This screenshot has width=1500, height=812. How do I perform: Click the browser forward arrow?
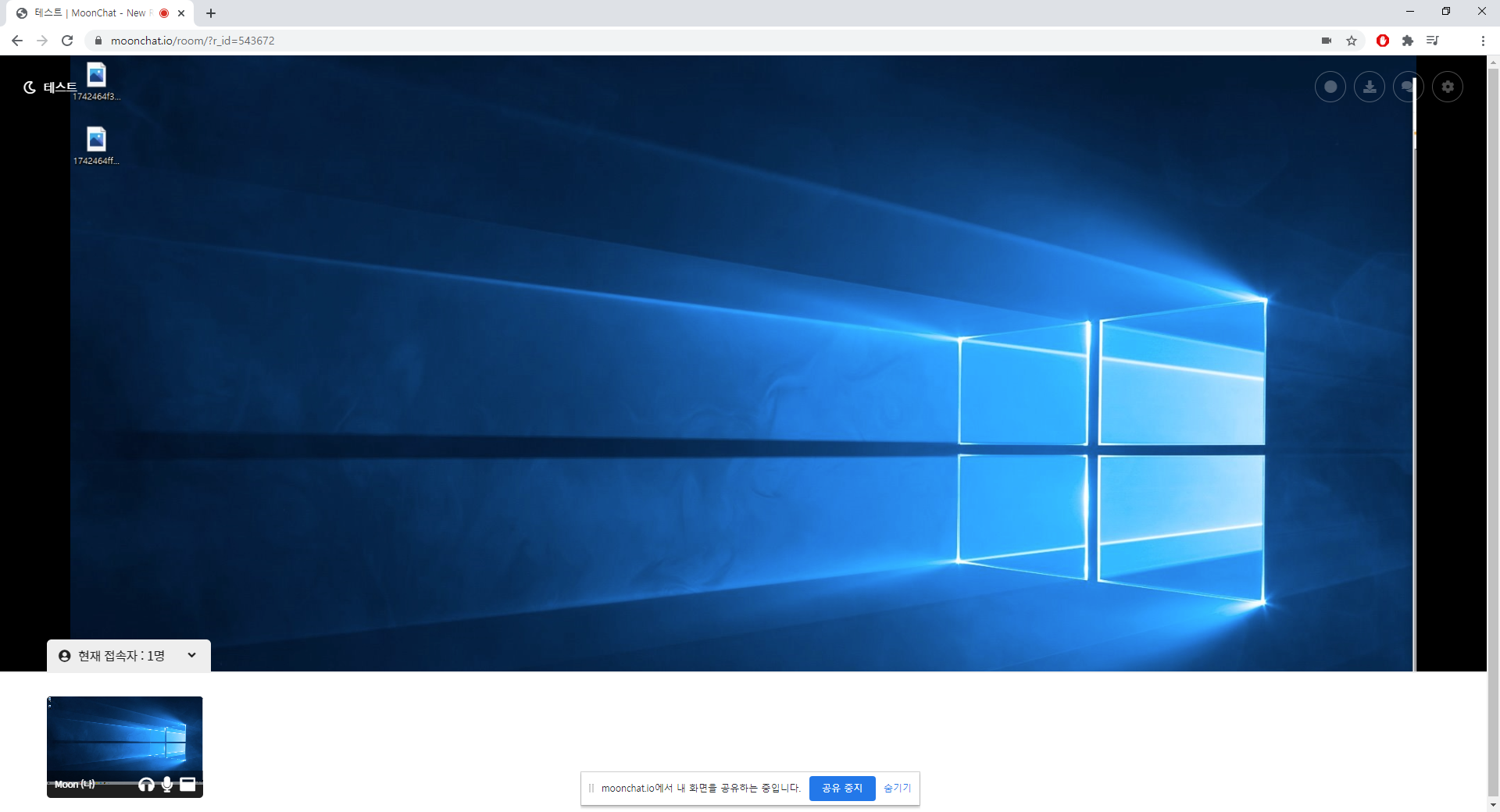(42, 41)
